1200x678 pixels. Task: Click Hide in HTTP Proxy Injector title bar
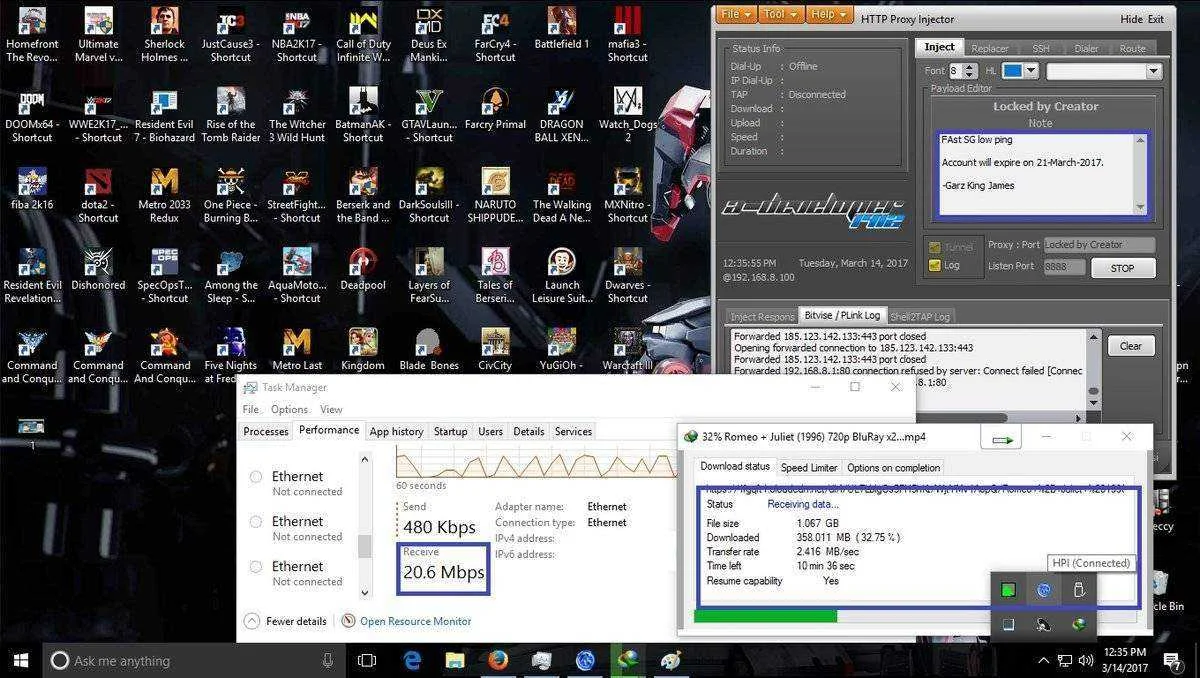[x=1131, y=19]
